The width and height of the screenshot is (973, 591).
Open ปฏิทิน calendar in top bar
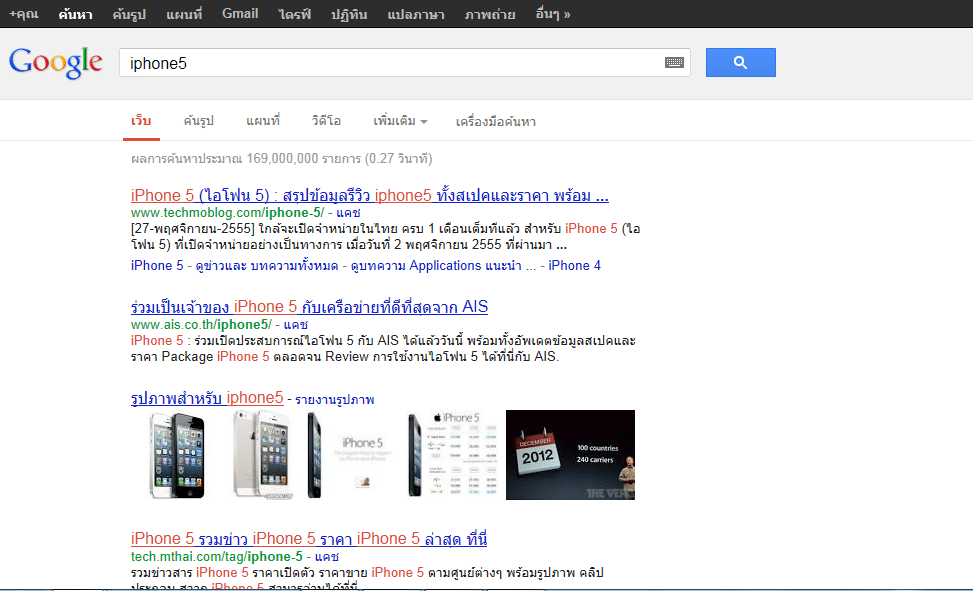tap(349, 14)
